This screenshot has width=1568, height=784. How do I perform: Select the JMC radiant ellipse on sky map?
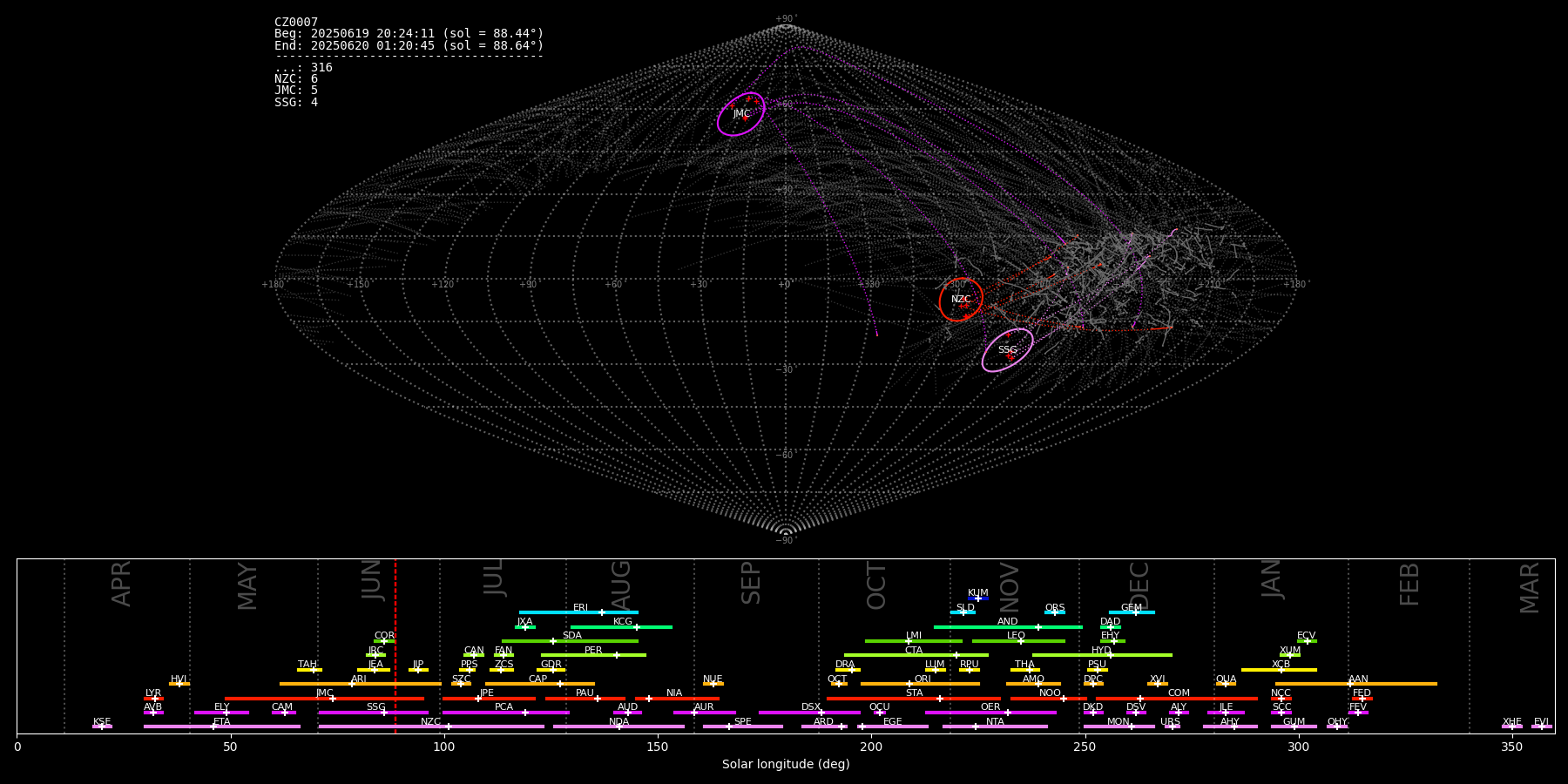point(741,114)
